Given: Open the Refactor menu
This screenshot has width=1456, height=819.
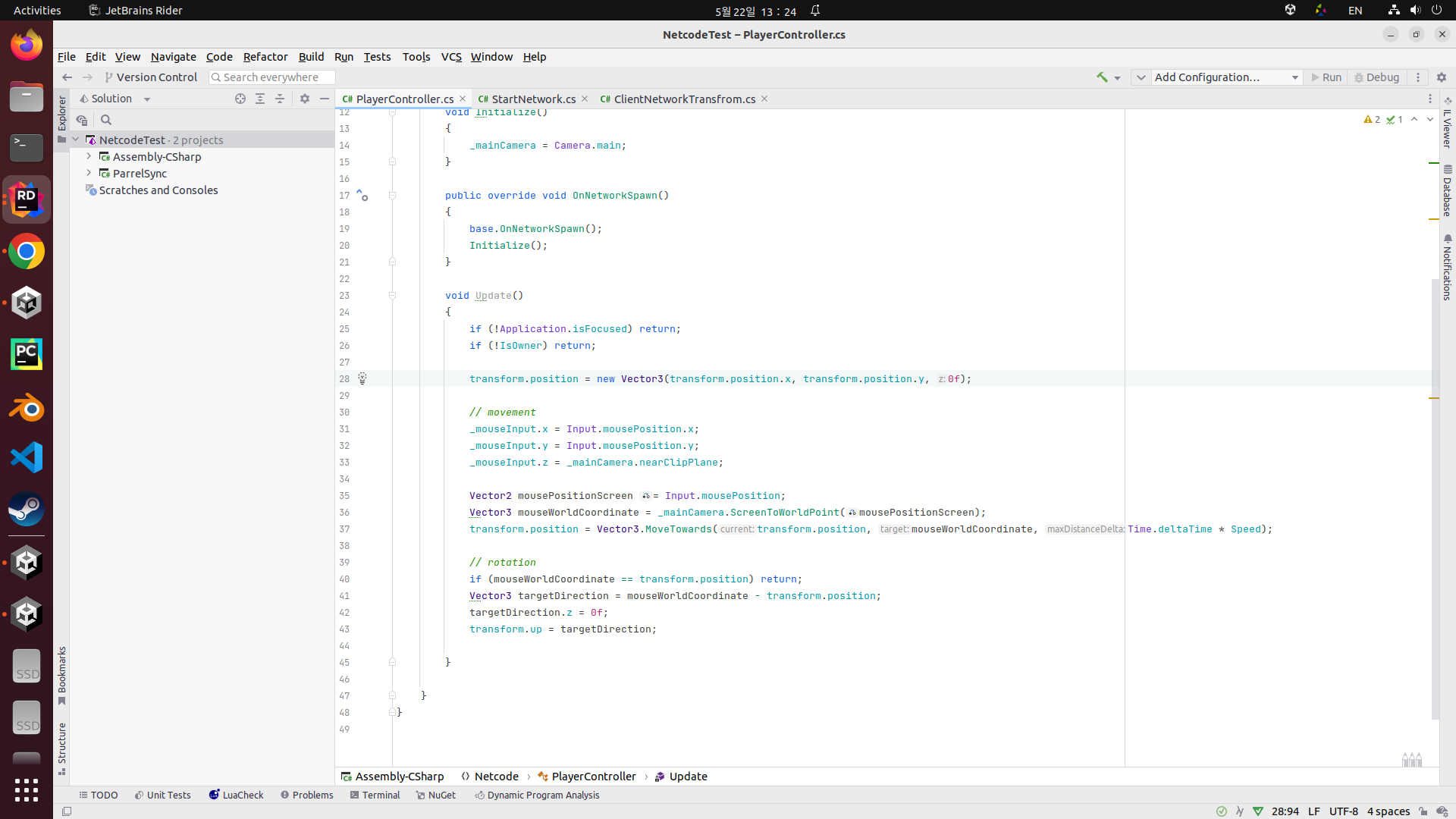Looking at the screenshot, I should [x=265, y=57].
